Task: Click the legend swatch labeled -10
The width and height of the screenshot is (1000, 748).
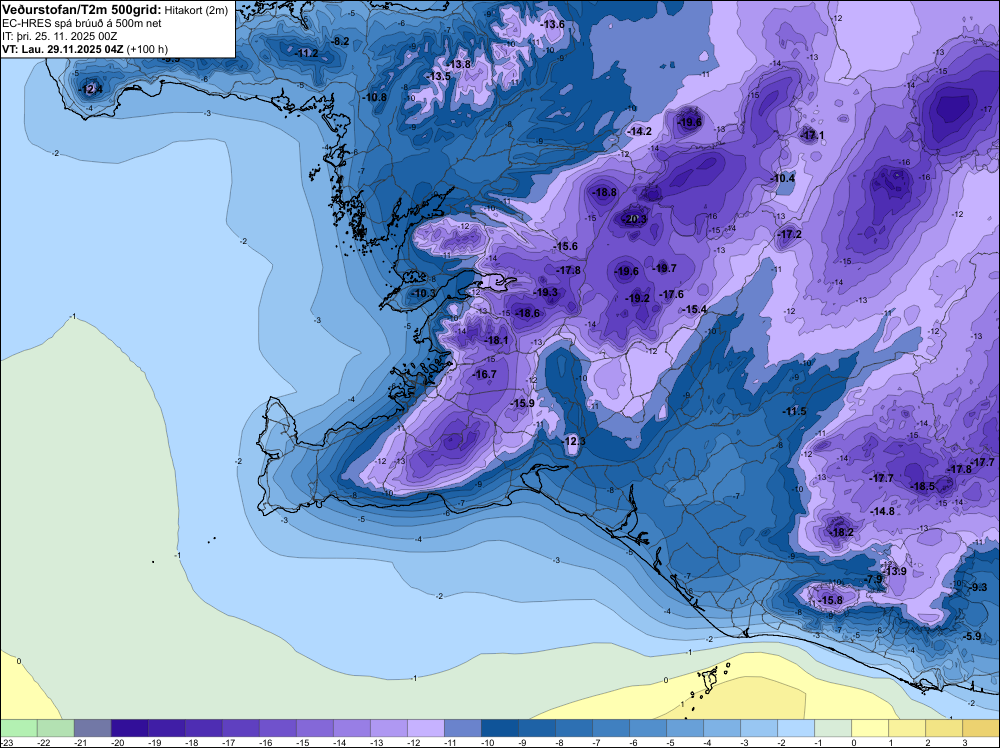Action: 499,728
